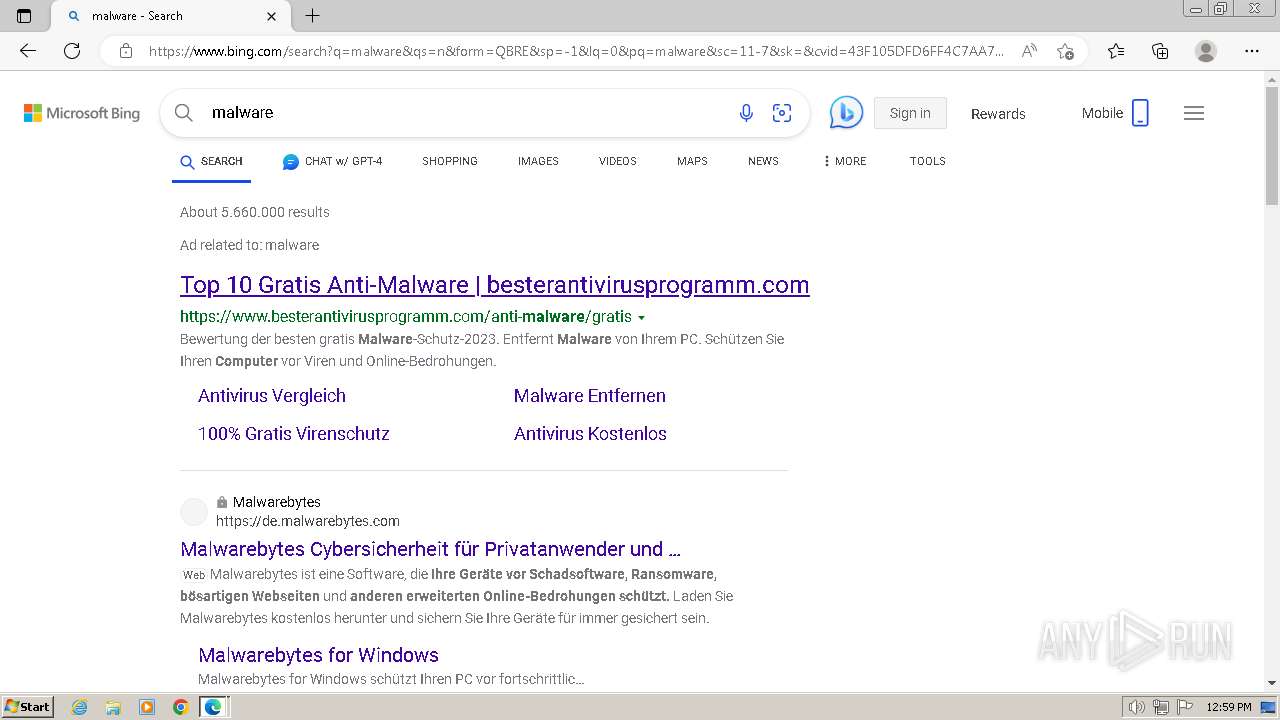Open Edge Settings and more menu
The image size is (1280, 720).
point(1251,51)
